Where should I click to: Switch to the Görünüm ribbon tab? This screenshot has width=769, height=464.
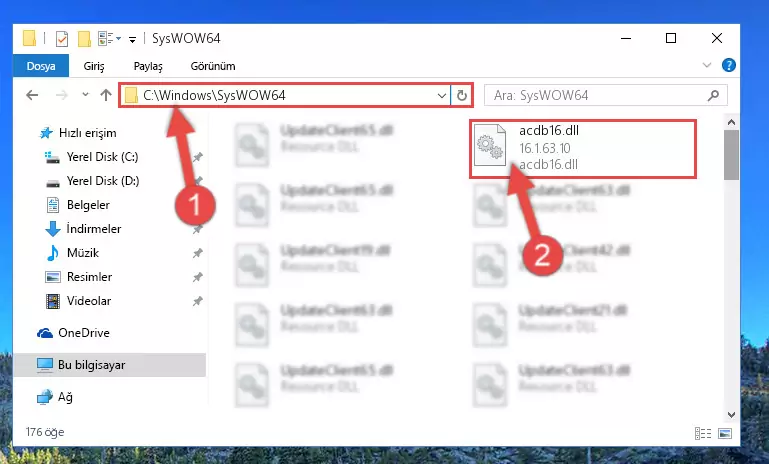click(213, 66)
